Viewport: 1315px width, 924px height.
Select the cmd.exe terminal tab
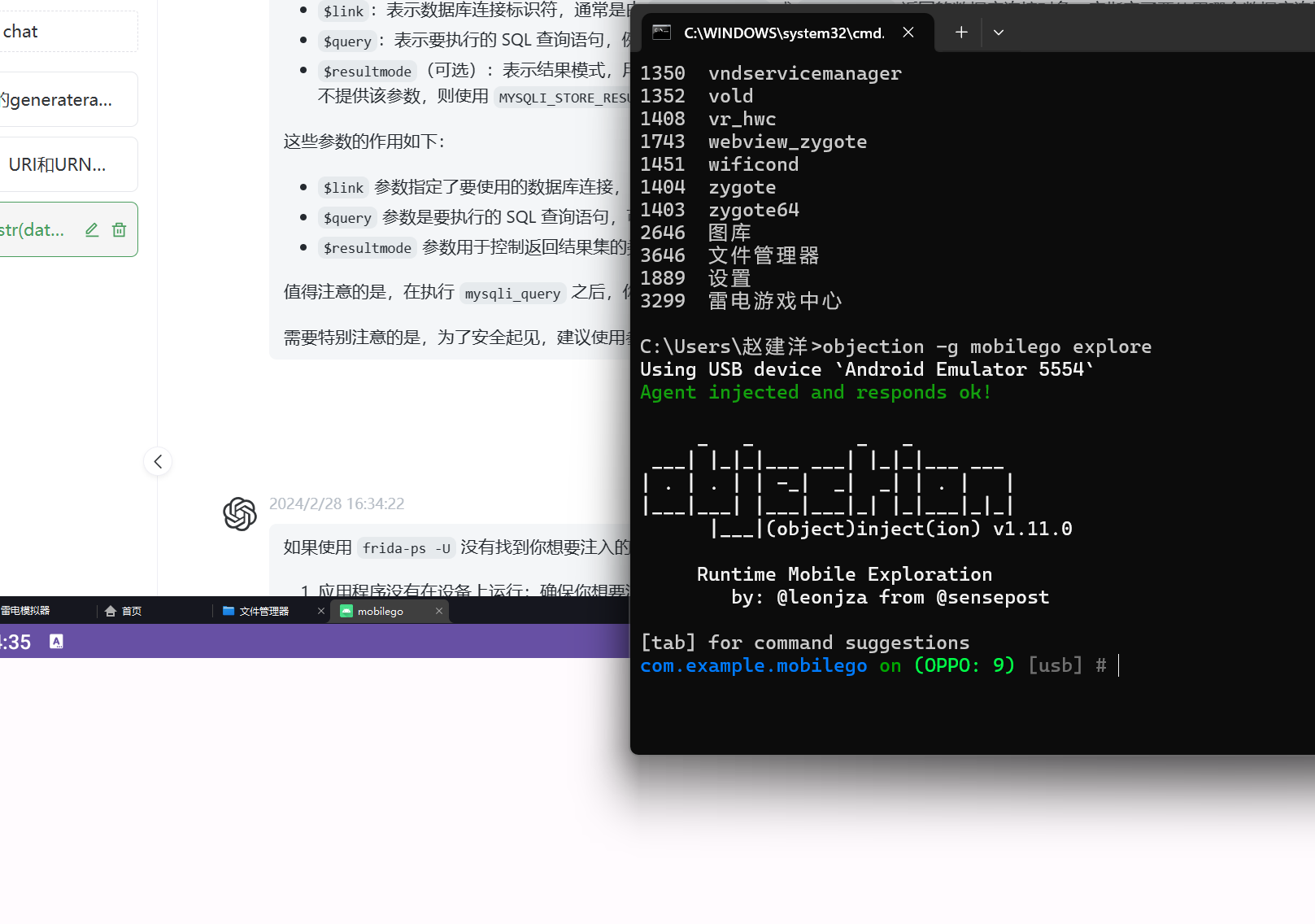[x=787, y=33]
